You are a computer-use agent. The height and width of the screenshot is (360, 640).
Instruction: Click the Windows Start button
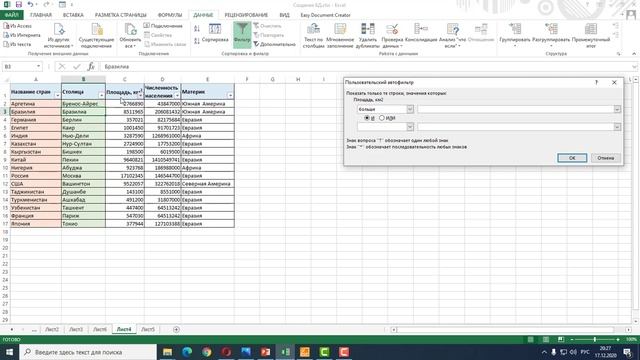point(9,352)
